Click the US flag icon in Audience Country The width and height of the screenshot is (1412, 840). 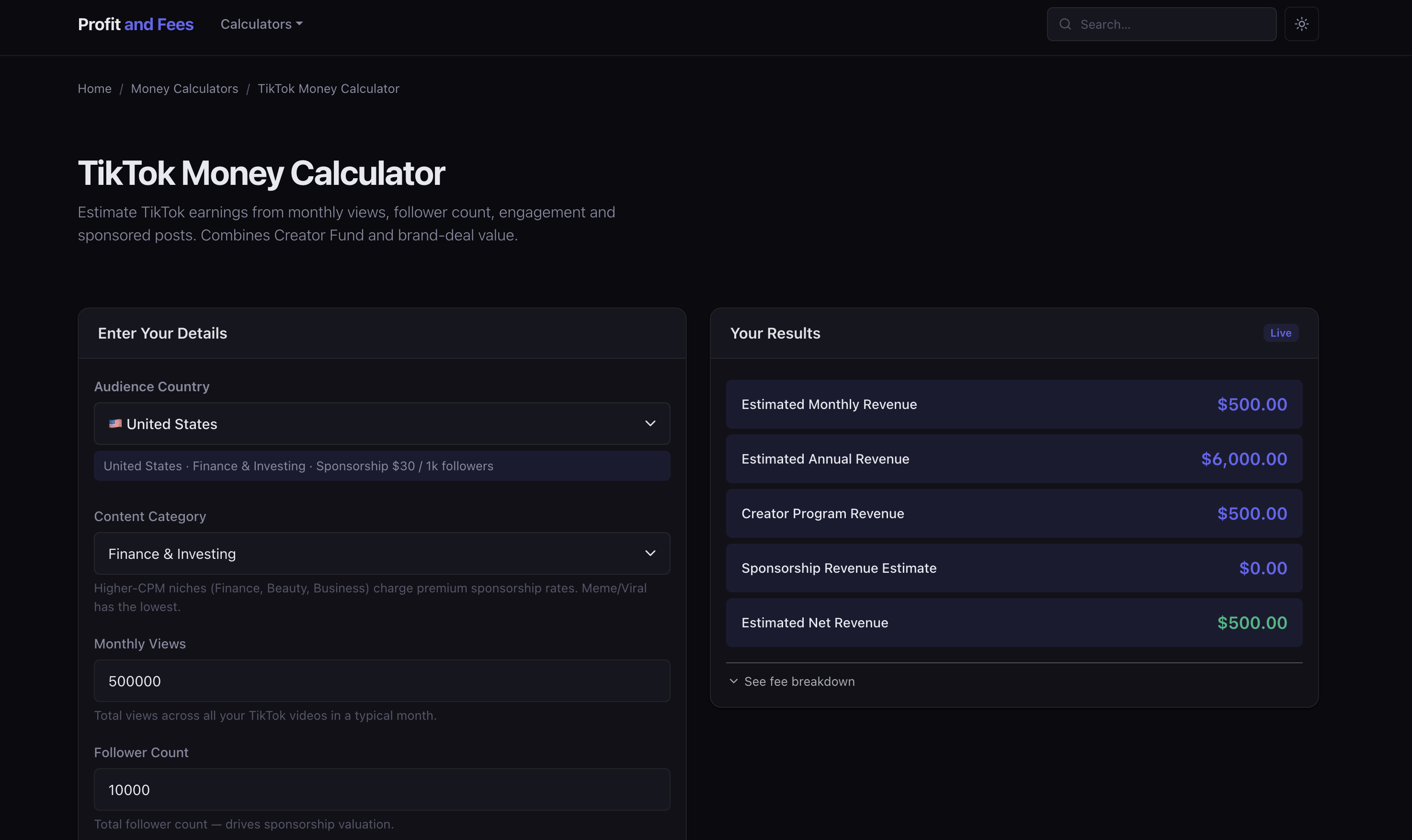coord(115,423)
